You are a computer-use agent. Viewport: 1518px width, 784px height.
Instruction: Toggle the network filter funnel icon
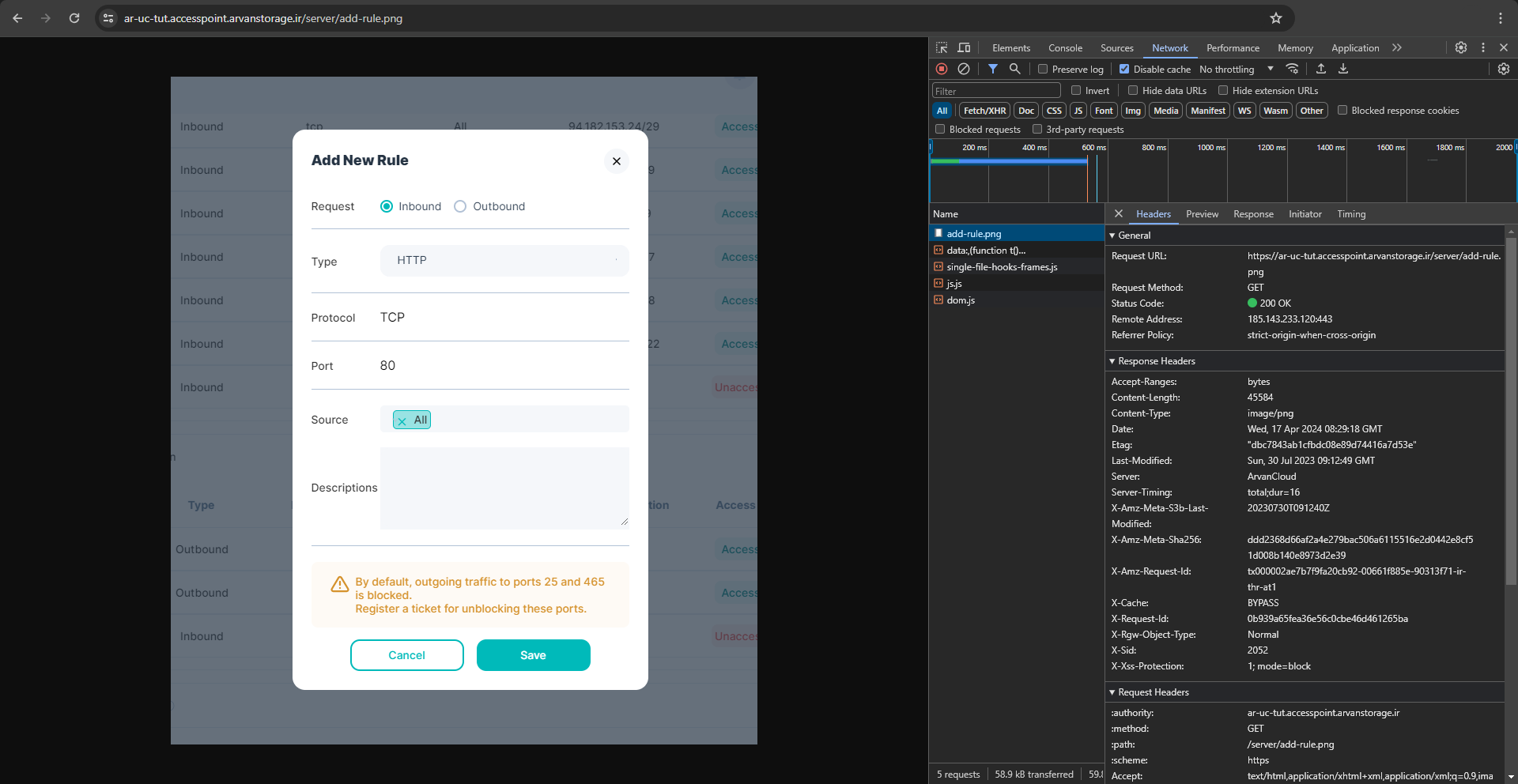point(992,69)
